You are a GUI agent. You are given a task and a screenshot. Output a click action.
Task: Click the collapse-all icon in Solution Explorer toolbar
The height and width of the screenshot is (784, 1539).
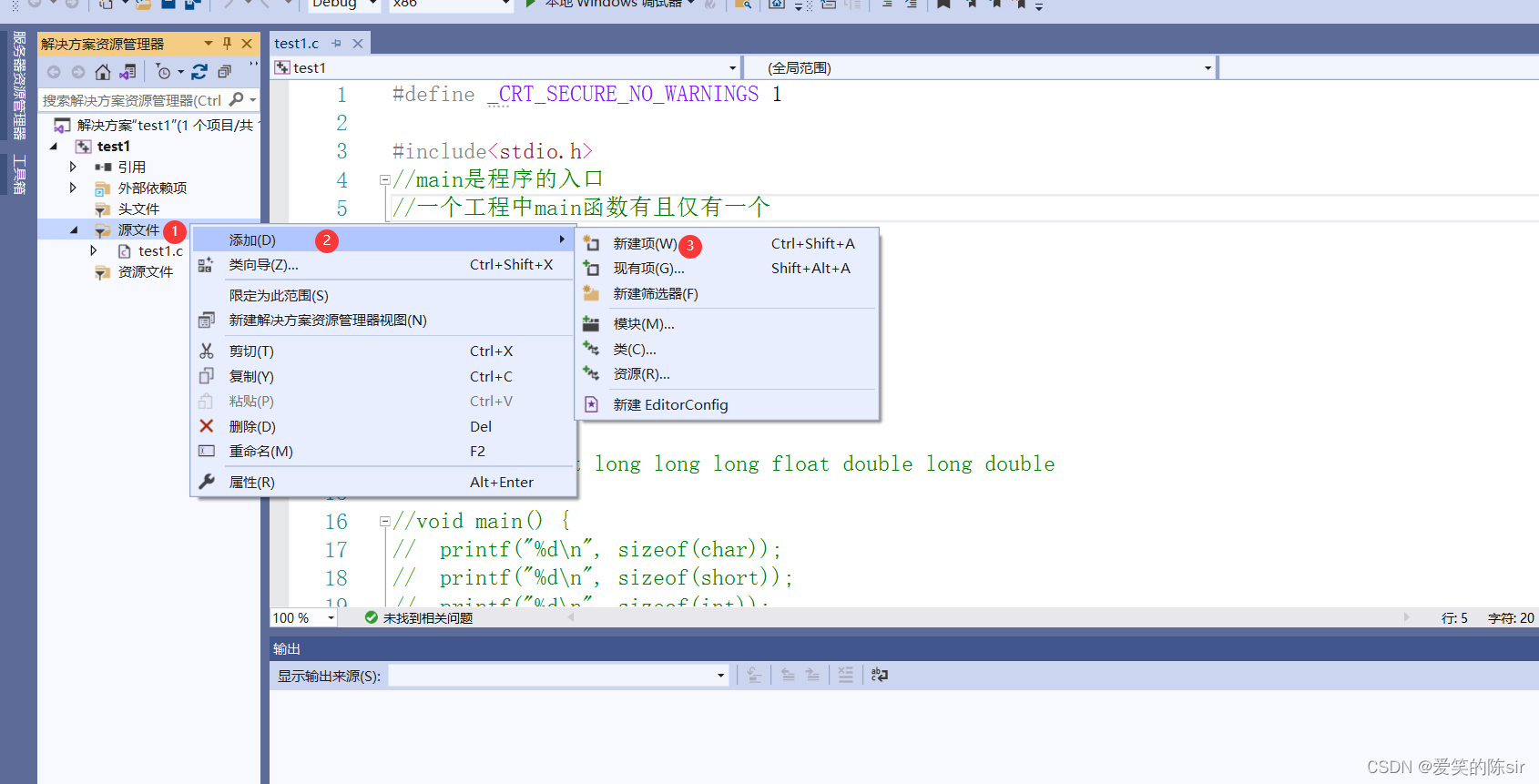(x=224, y=72)
